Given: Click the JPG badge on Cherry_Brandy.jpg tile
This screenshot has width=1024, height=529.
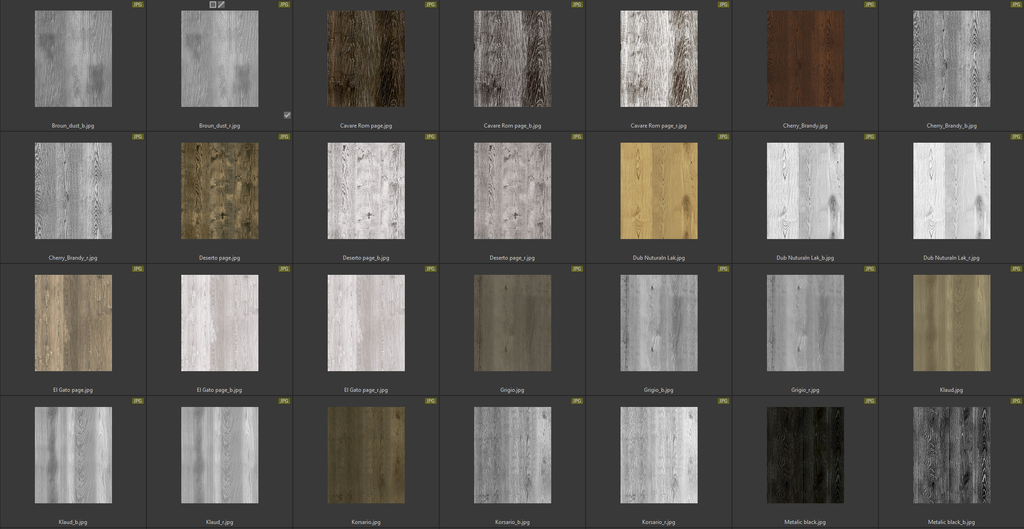Looking at the screenshot, I should tap(869, 5).
